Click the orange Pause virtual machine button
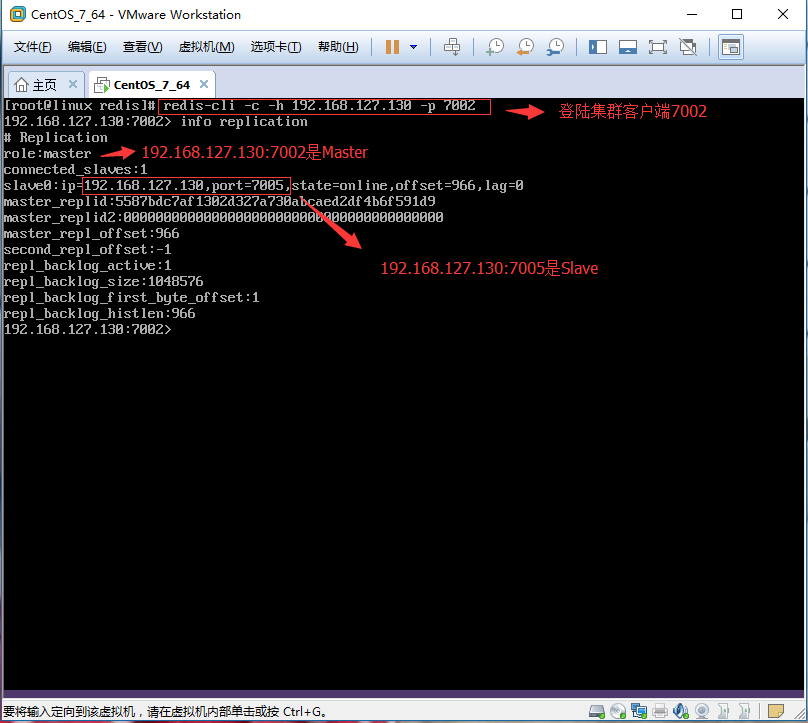The image size is (808, 723). (392, 47)
